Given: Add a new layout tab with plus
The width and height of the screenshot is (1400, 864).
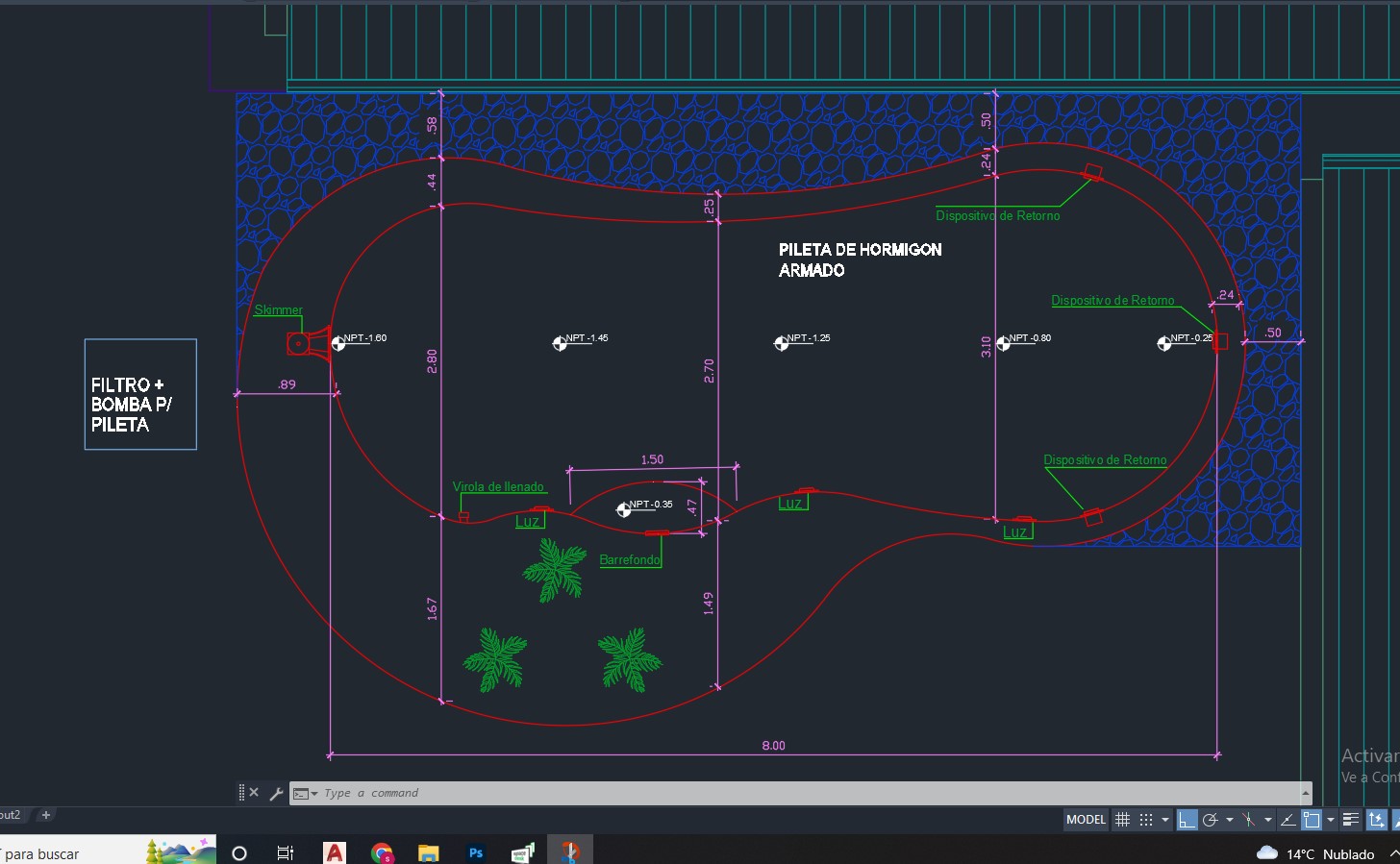Looking at the screenshot, I should coord(45,815).
